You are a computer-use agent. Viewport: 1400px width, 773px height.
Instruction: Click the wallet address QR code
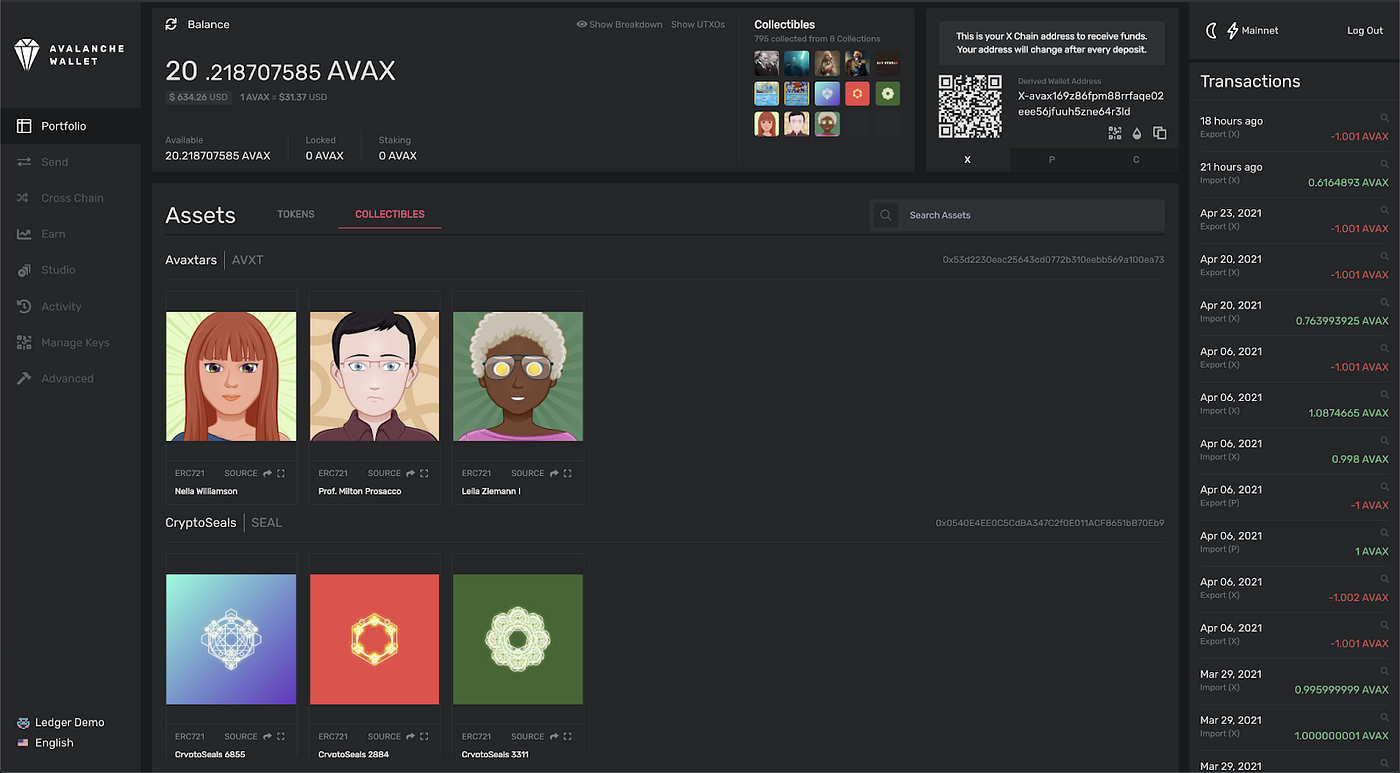tap(970, 106)
